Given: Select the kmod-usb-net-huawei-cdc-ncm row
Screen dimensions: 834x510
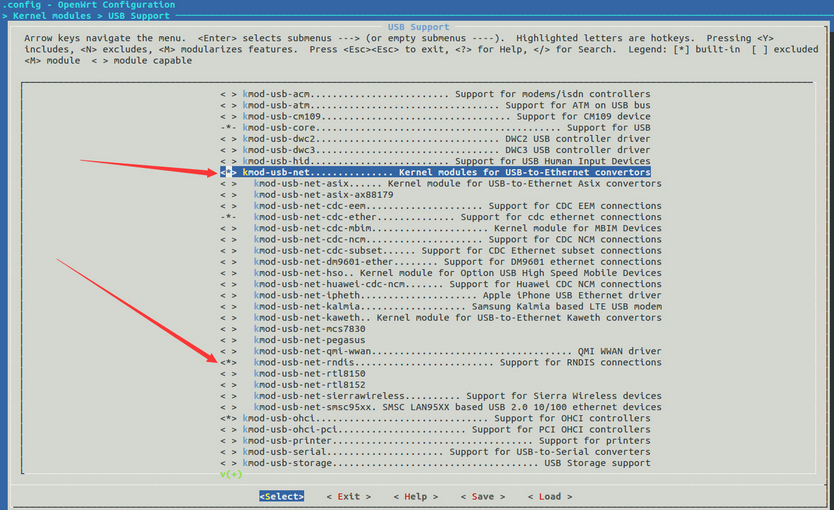Looking at the screenshot, I should (441, 284).
